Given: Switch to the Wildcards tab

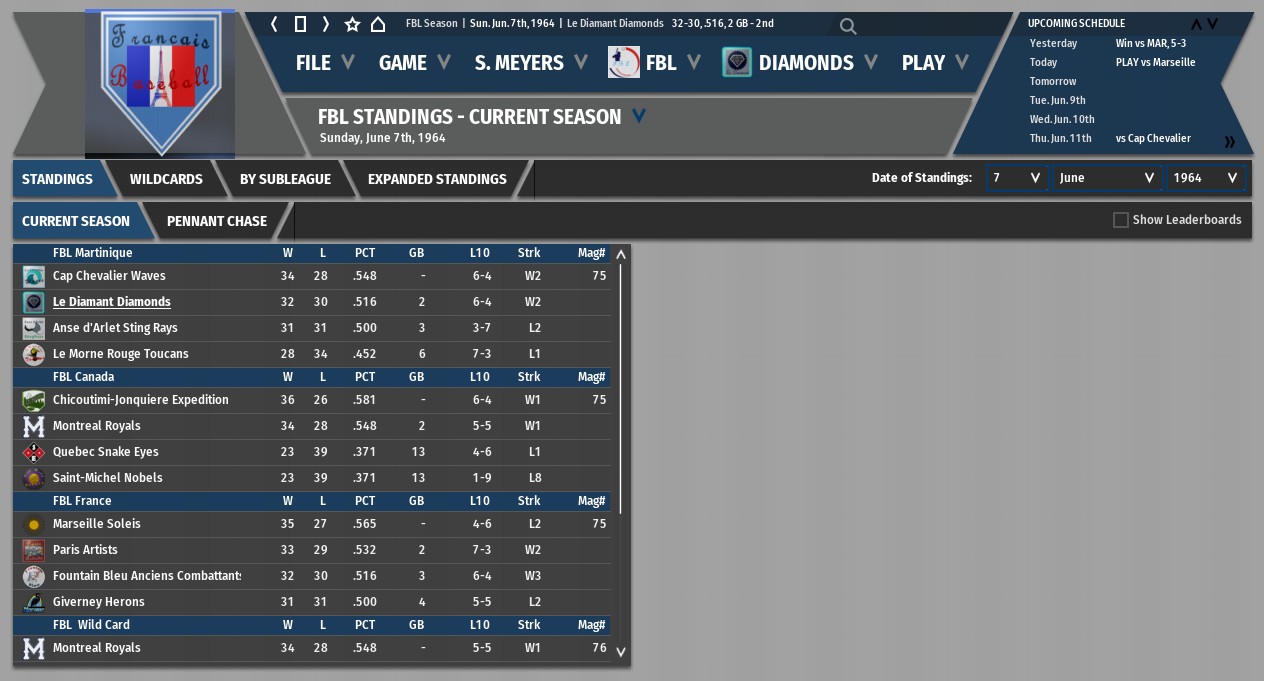Looking at the screenshot, I should (166, 179).
